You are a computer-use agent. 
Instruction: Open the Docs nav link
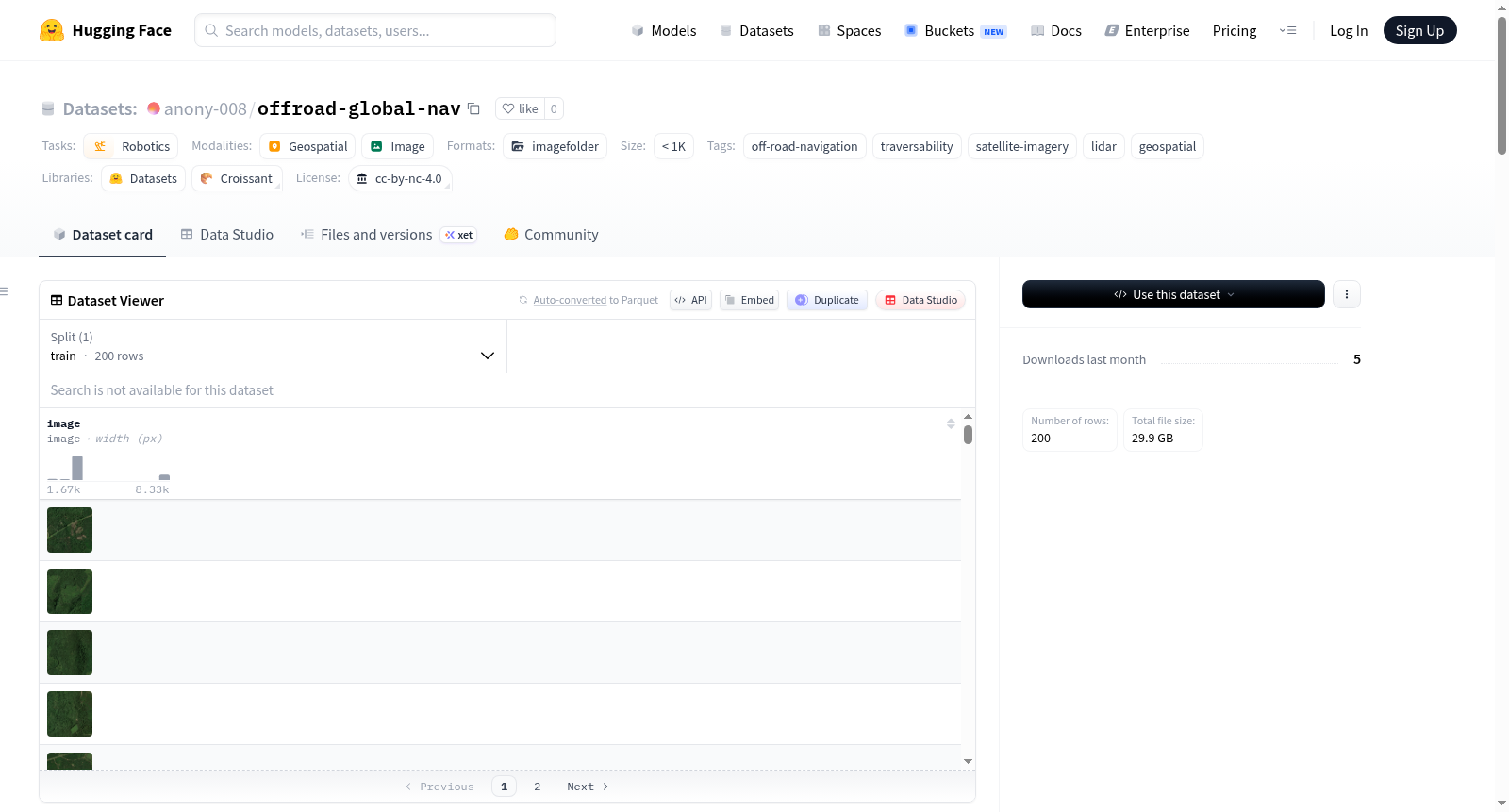(1056, 30)
